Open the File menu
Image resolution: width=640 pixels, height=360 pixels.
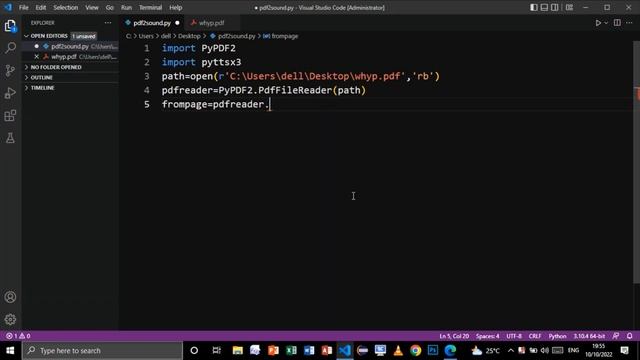coord(24,7)
